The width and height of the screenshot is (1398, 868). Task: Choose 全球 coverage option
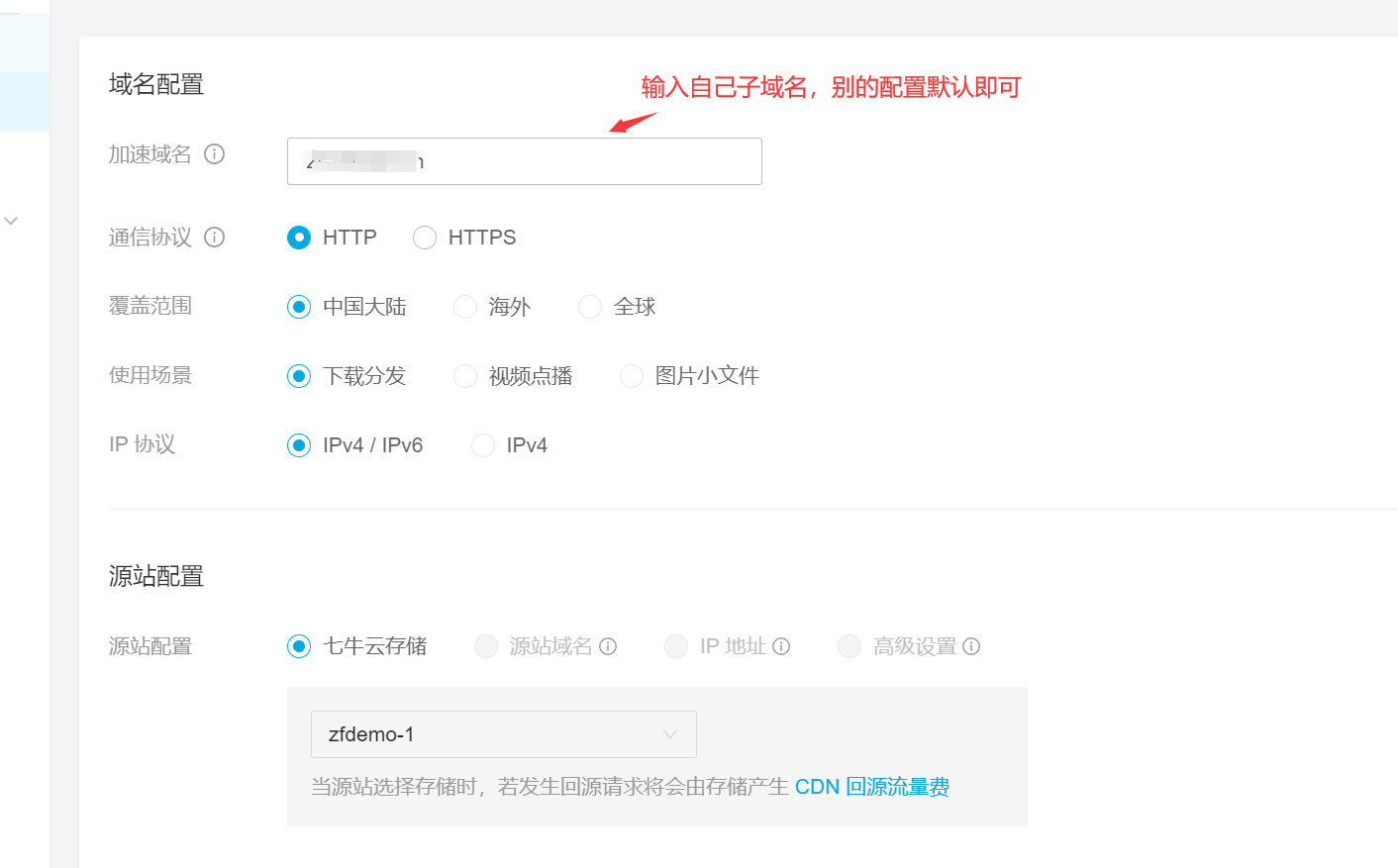tap(590, 307)
